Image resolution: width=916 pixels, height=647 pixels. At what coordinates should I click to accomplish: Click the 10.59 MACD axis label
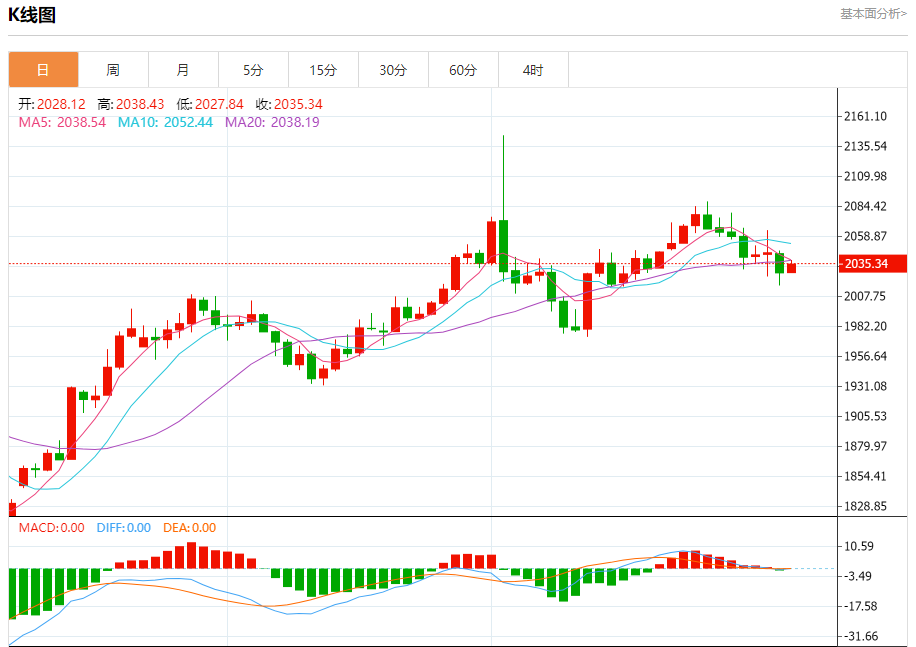tap(859, 546)
